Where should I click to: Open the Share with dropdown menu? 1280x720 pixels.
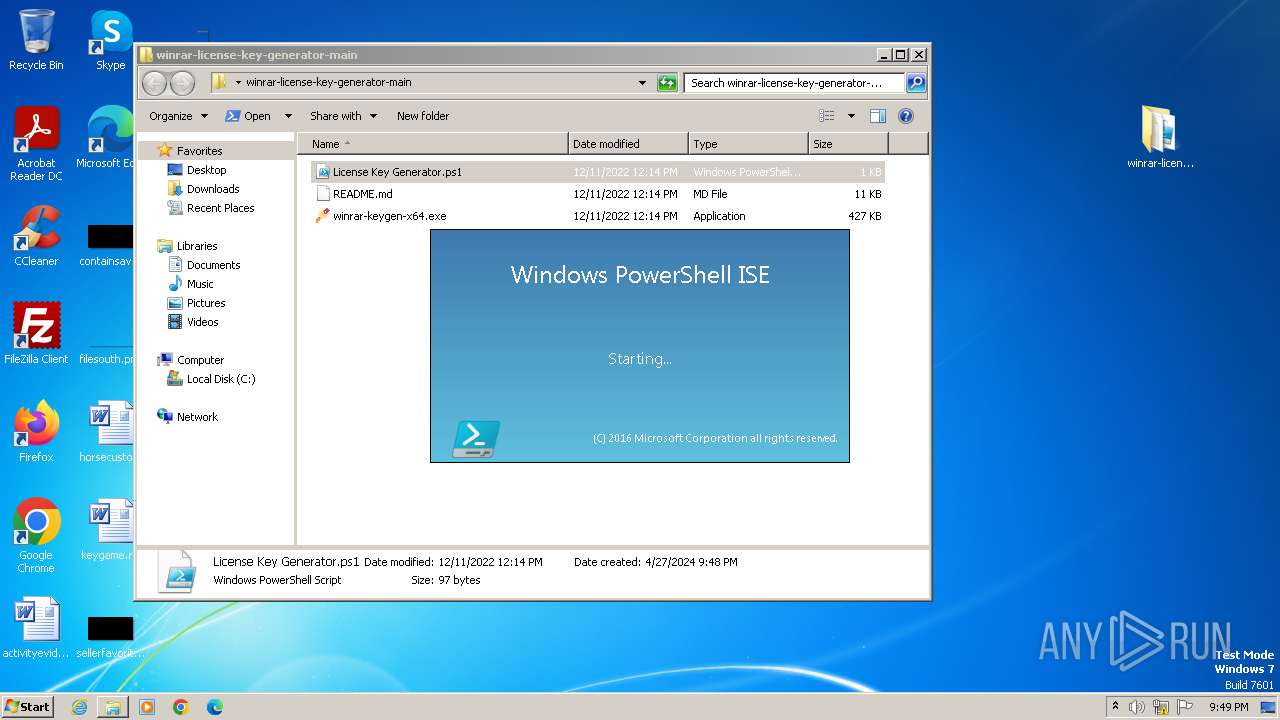click(343, 116)
